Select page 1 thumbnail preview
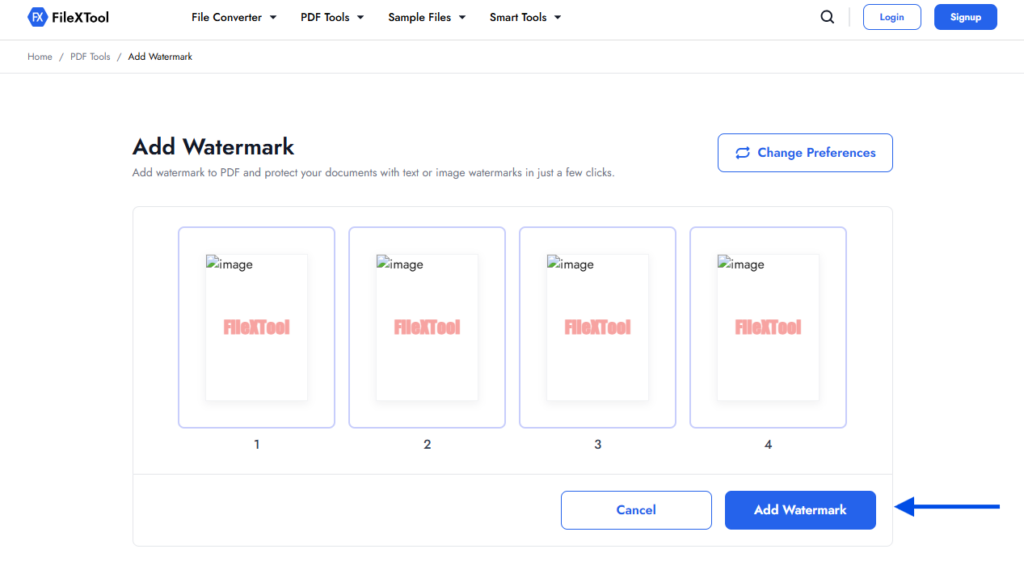This screenshot has height=566, width=1024. [257, 328]
